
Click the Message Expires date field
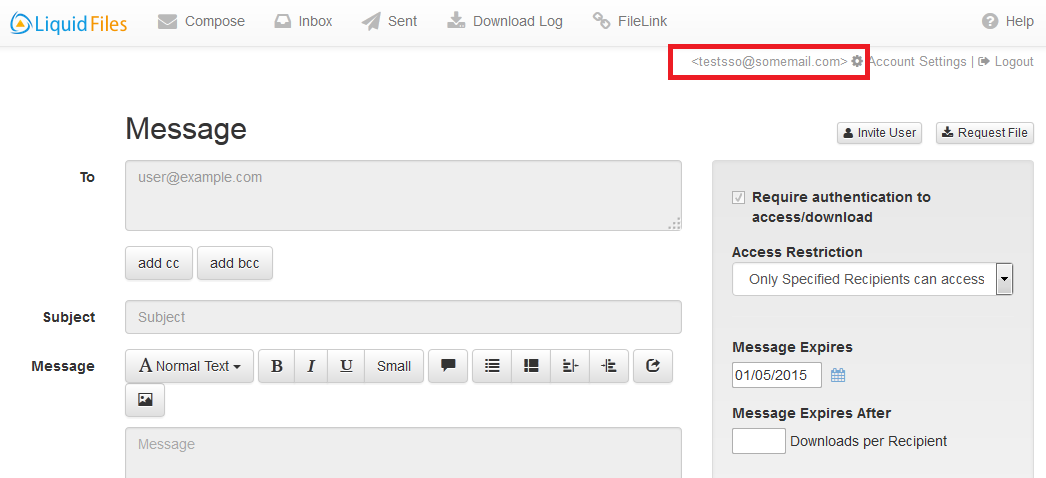pos(776,375)
